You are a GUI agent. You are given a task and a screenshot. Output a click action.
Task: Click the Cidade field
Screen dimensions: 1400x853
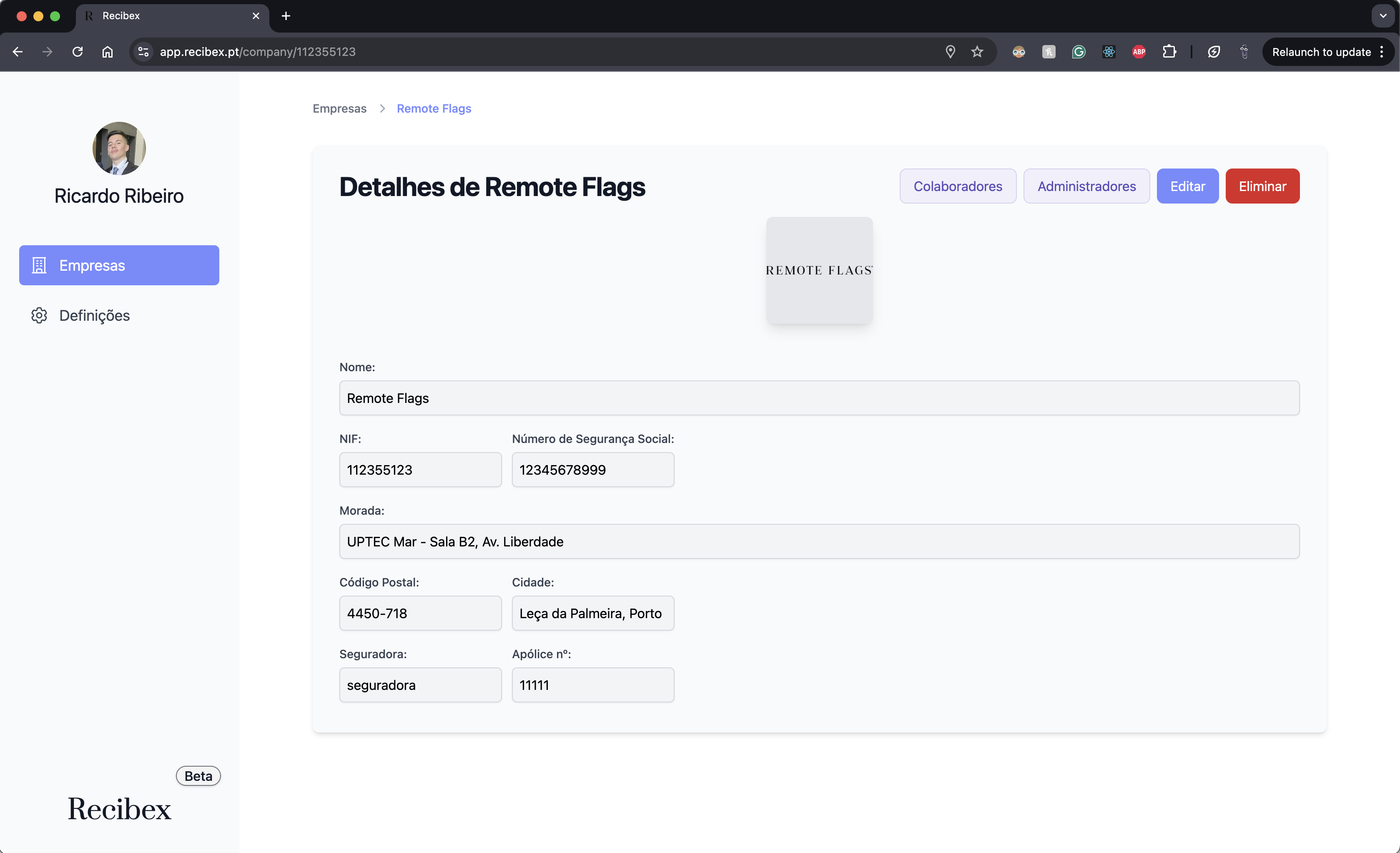point(593,613)
